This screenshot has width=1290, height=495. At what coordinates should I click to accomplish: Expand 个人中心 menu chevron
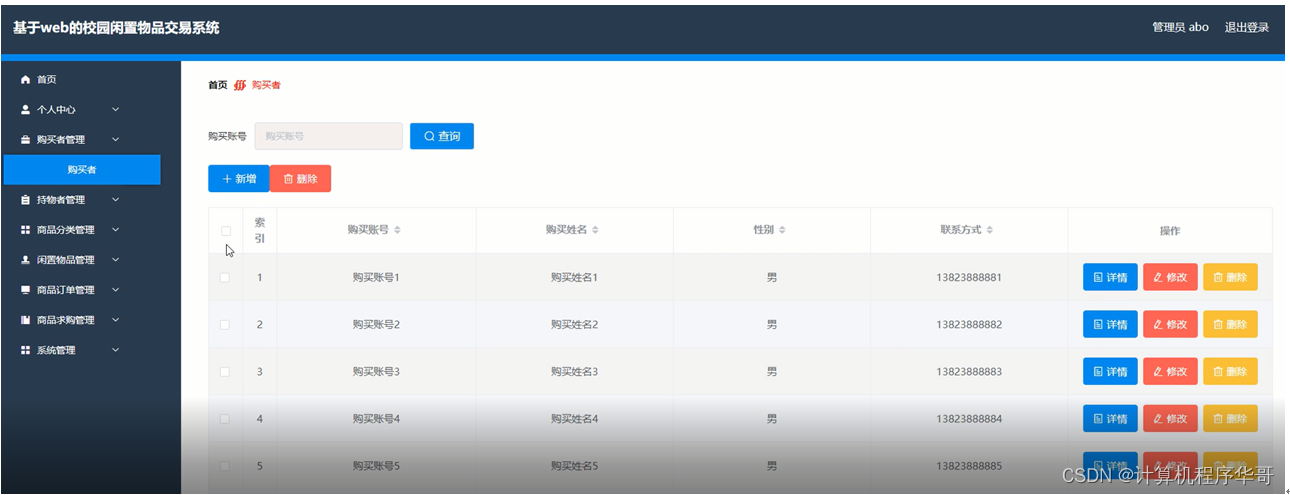(x=115, y=110)
